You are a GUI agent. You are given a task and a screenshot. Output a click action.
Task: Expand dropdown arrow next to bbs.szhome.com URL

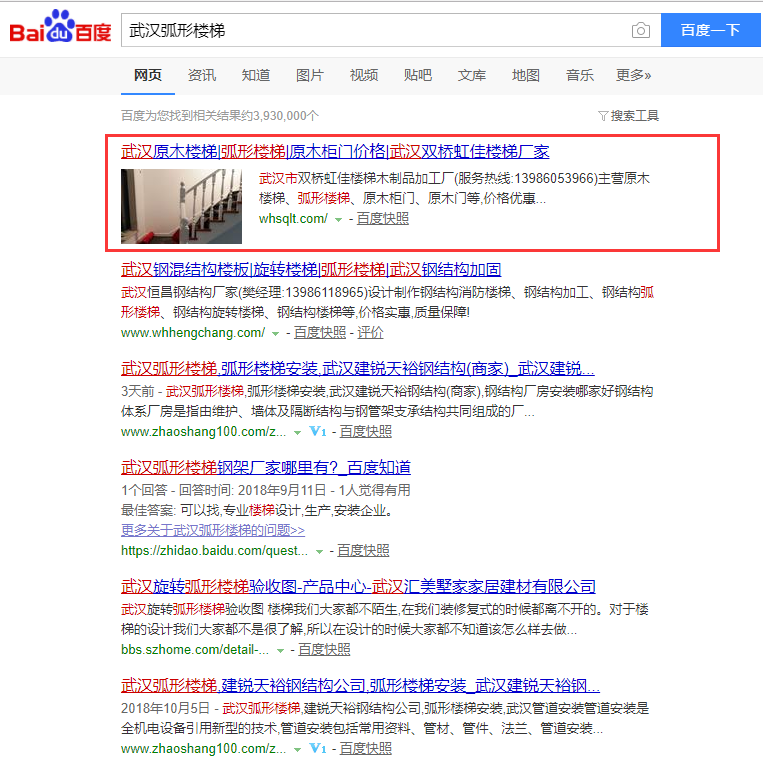click(x=280, y=650)
